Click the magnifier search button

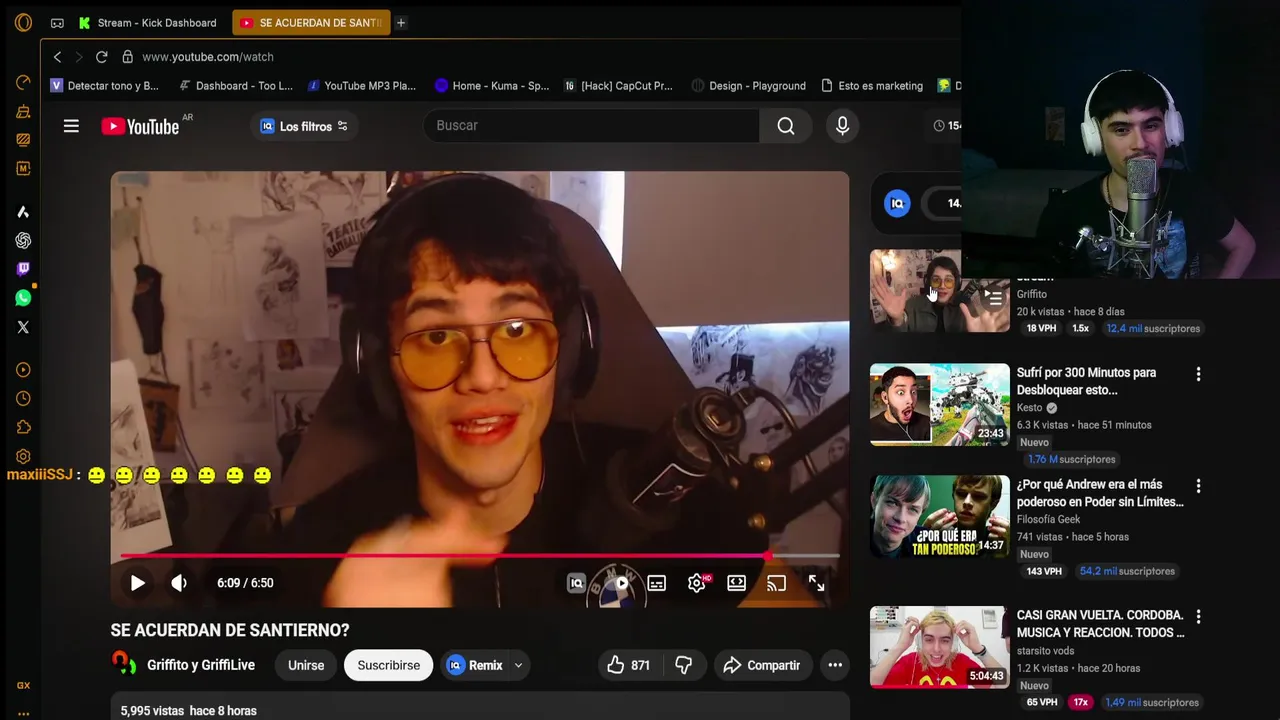tap(786, 126)
